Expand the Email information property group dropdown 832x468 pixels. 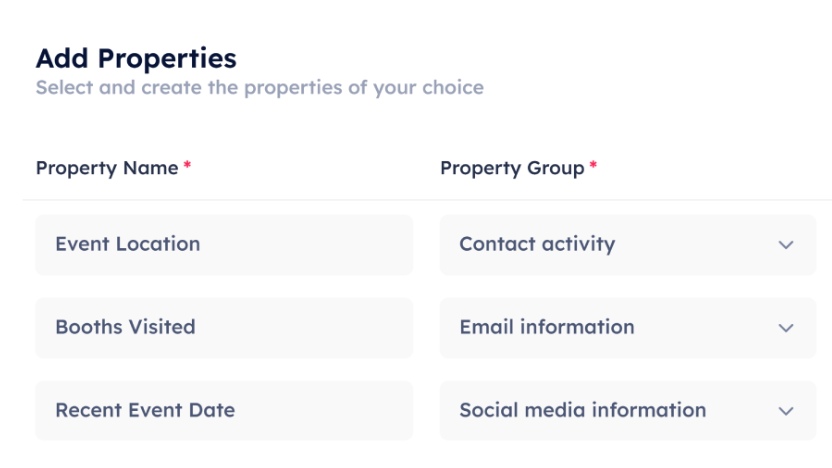coord(627,328)
